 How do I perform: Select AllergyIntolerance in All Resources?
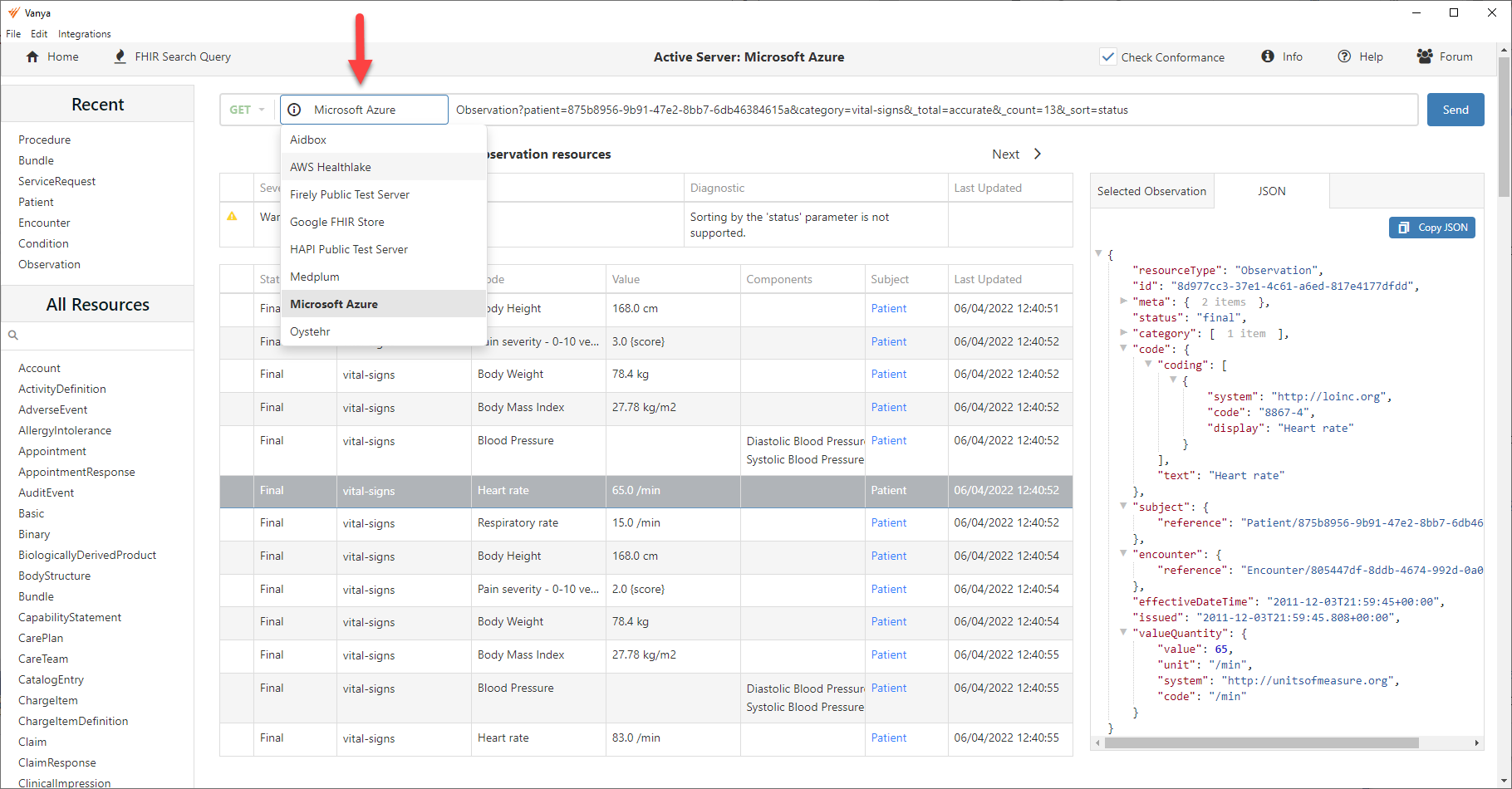pyautogui.click(x=65, y=430)
